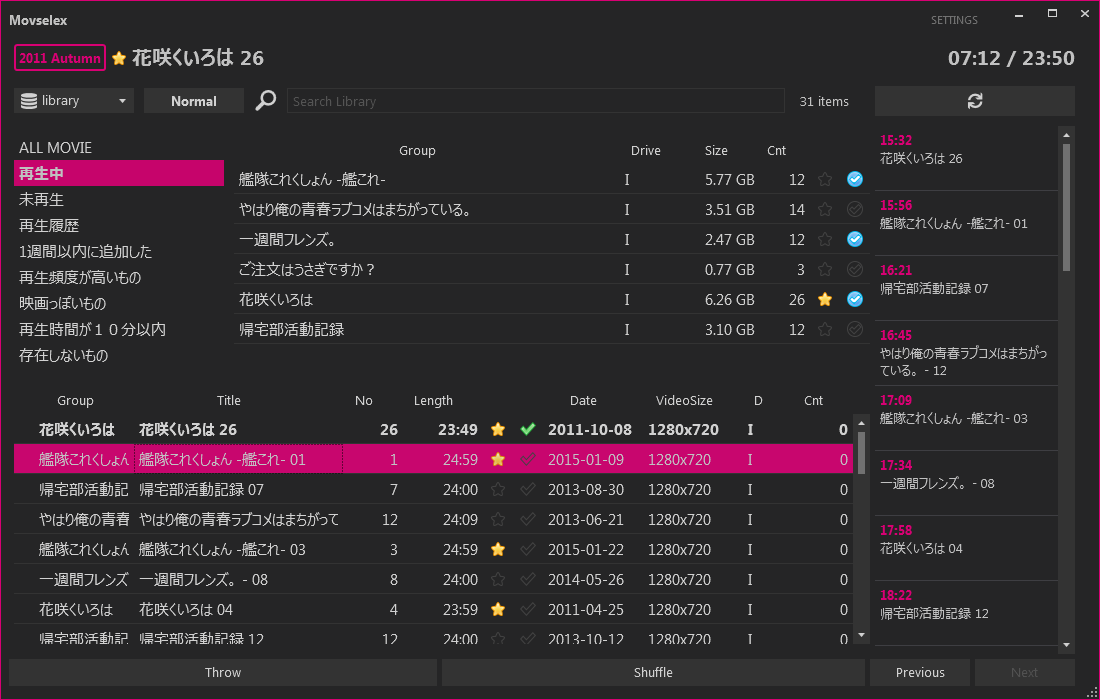This screenshot has width=1100, height=700.
Task: Sort movie list by Length column
Action: click(x=433, y=401)
